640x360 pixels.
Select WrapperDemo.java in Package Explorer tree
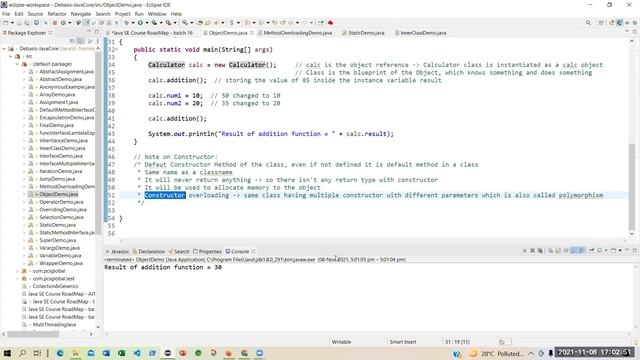pos(60,263)
